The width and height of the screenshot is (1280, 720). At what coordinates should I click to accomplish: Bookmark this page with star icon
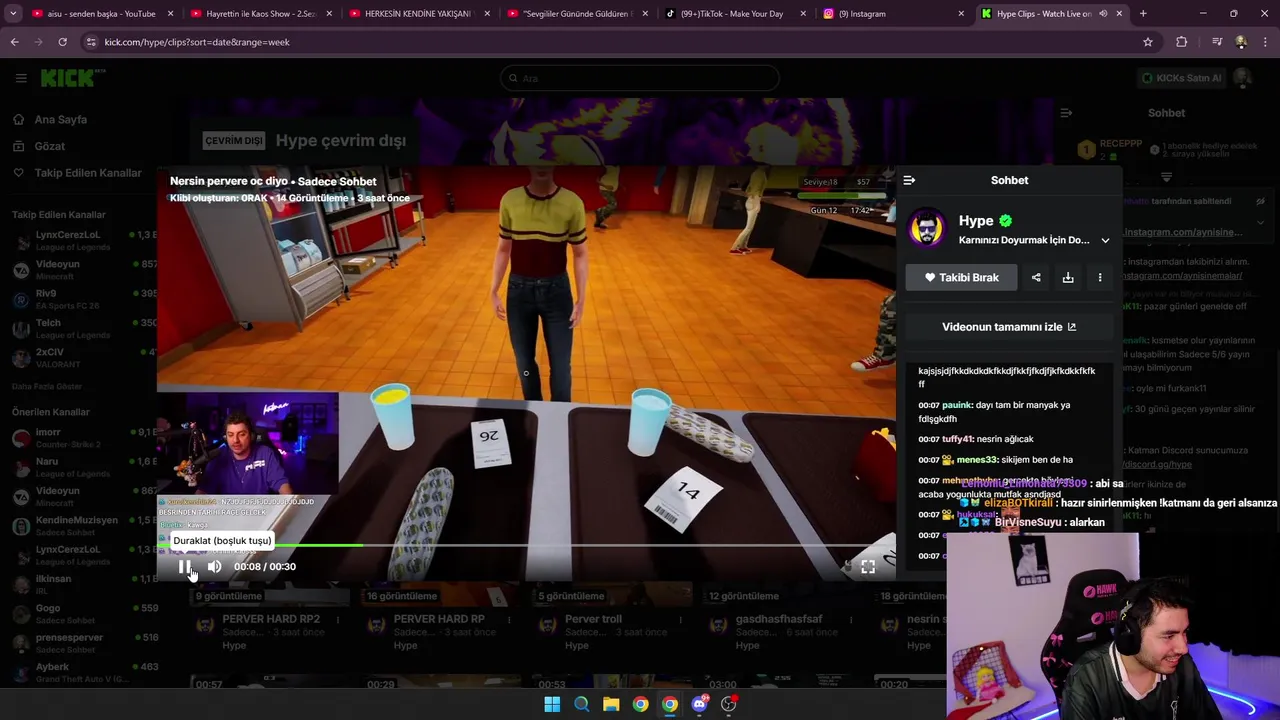1148,42
